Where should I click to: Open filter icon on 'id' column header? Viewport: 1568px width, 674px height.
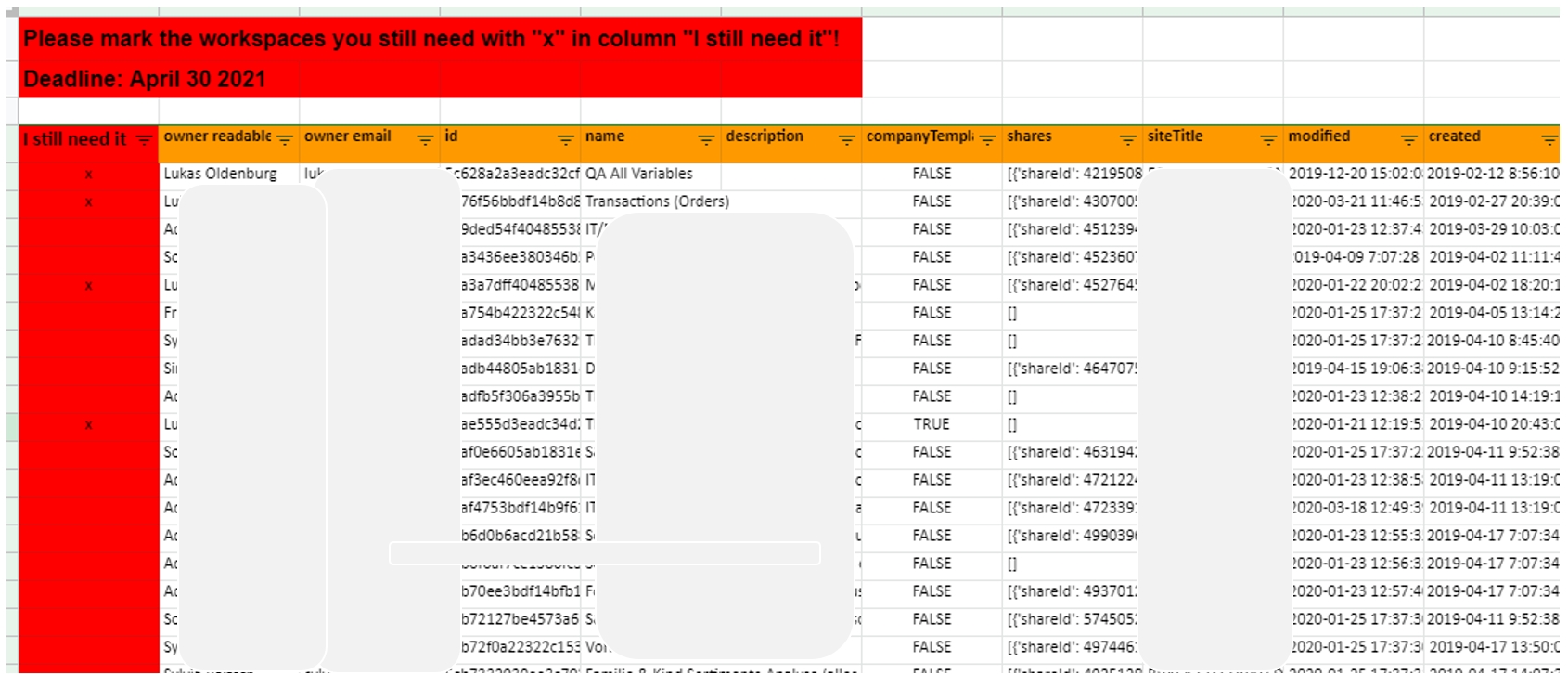[x=566, y=140]
